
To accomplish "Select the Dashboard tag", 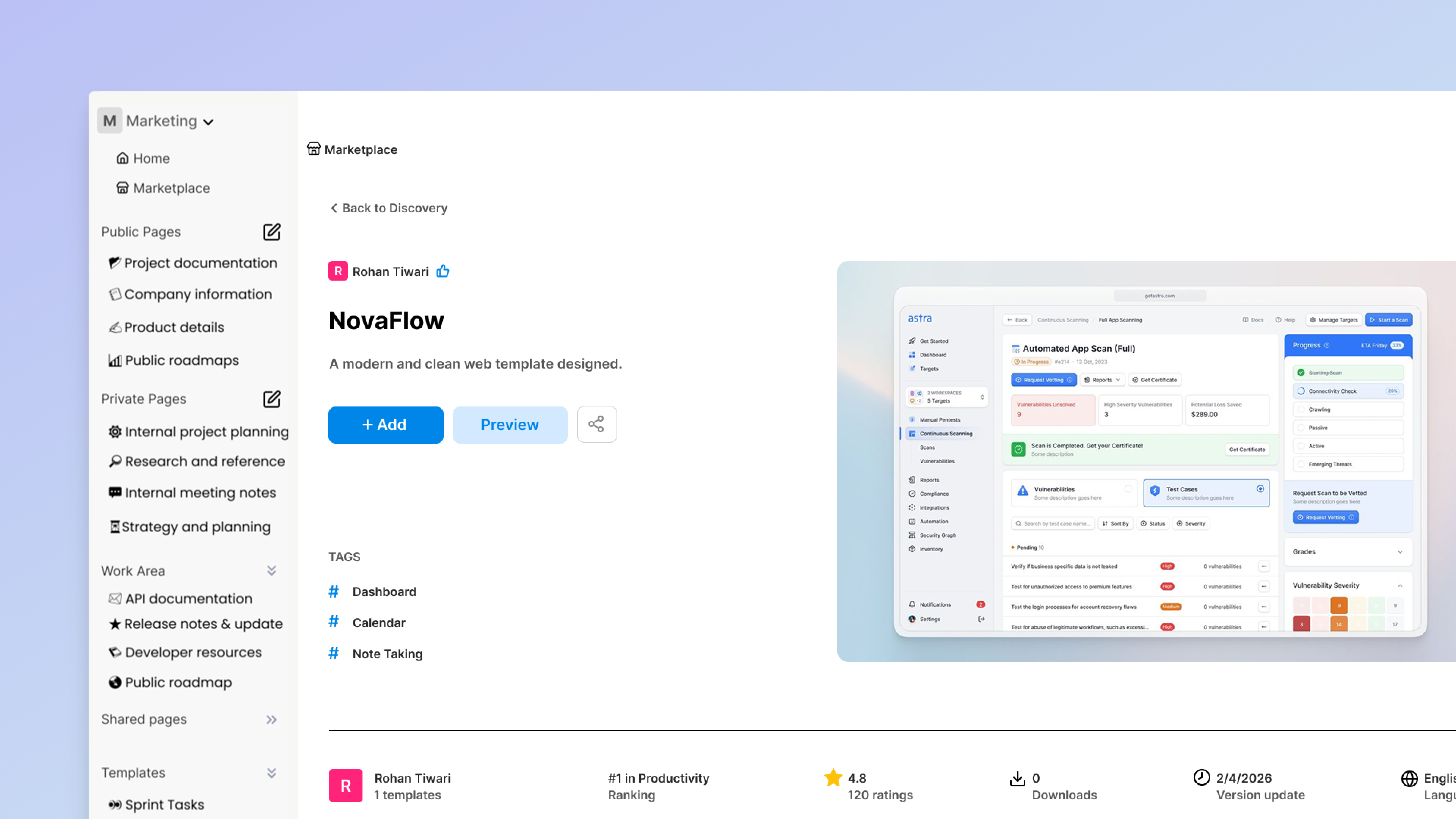I will coord(384,592).
